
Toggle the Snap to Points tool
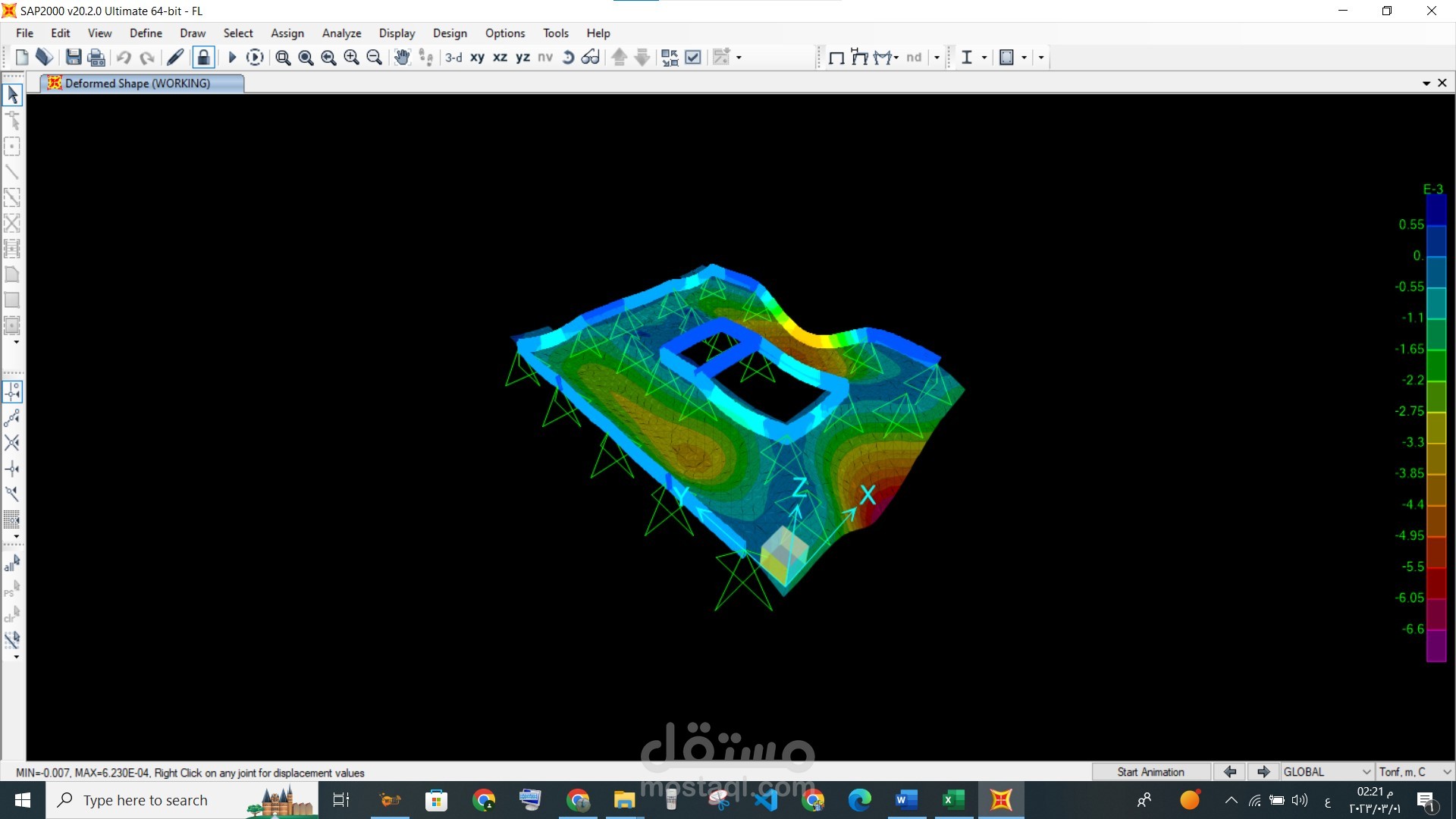point(12,392)
